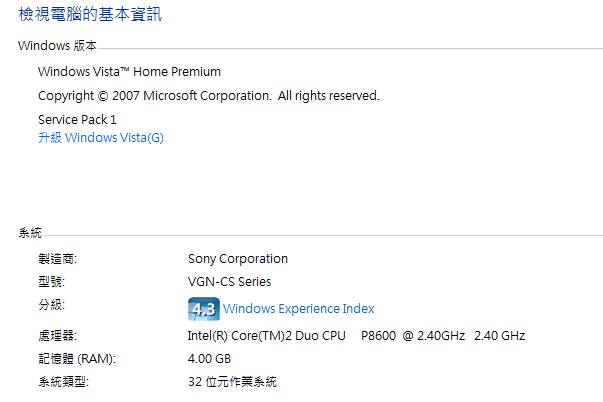Click the 製造商 label
The image size is (603, 402).
tap(57, 259)
